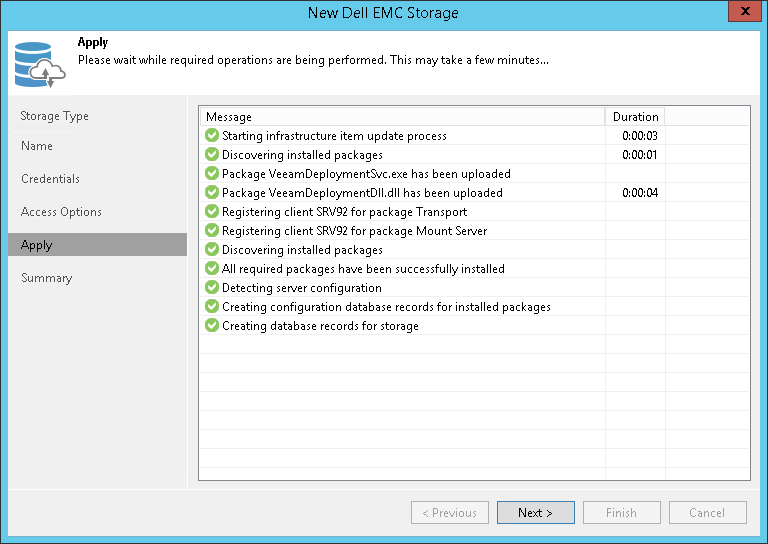Sort by the Message column header

pyautogui.click(x=400, y=117)
